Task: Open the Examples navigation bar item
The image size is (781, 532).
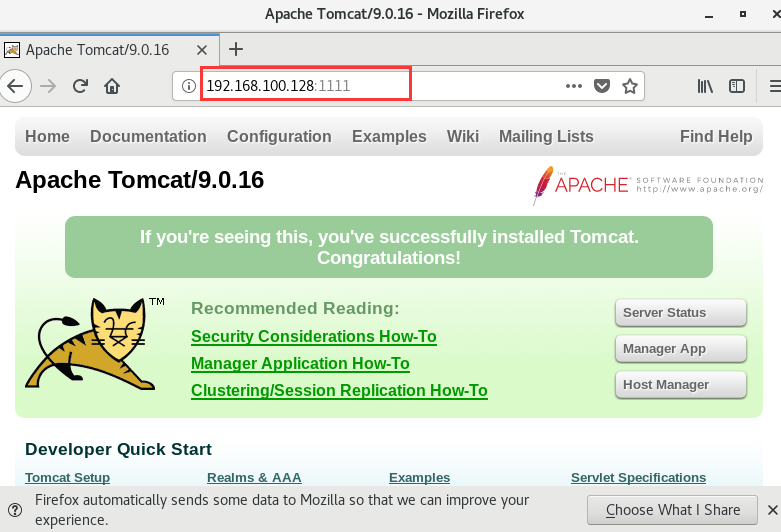Action: [x=389, y=136]
